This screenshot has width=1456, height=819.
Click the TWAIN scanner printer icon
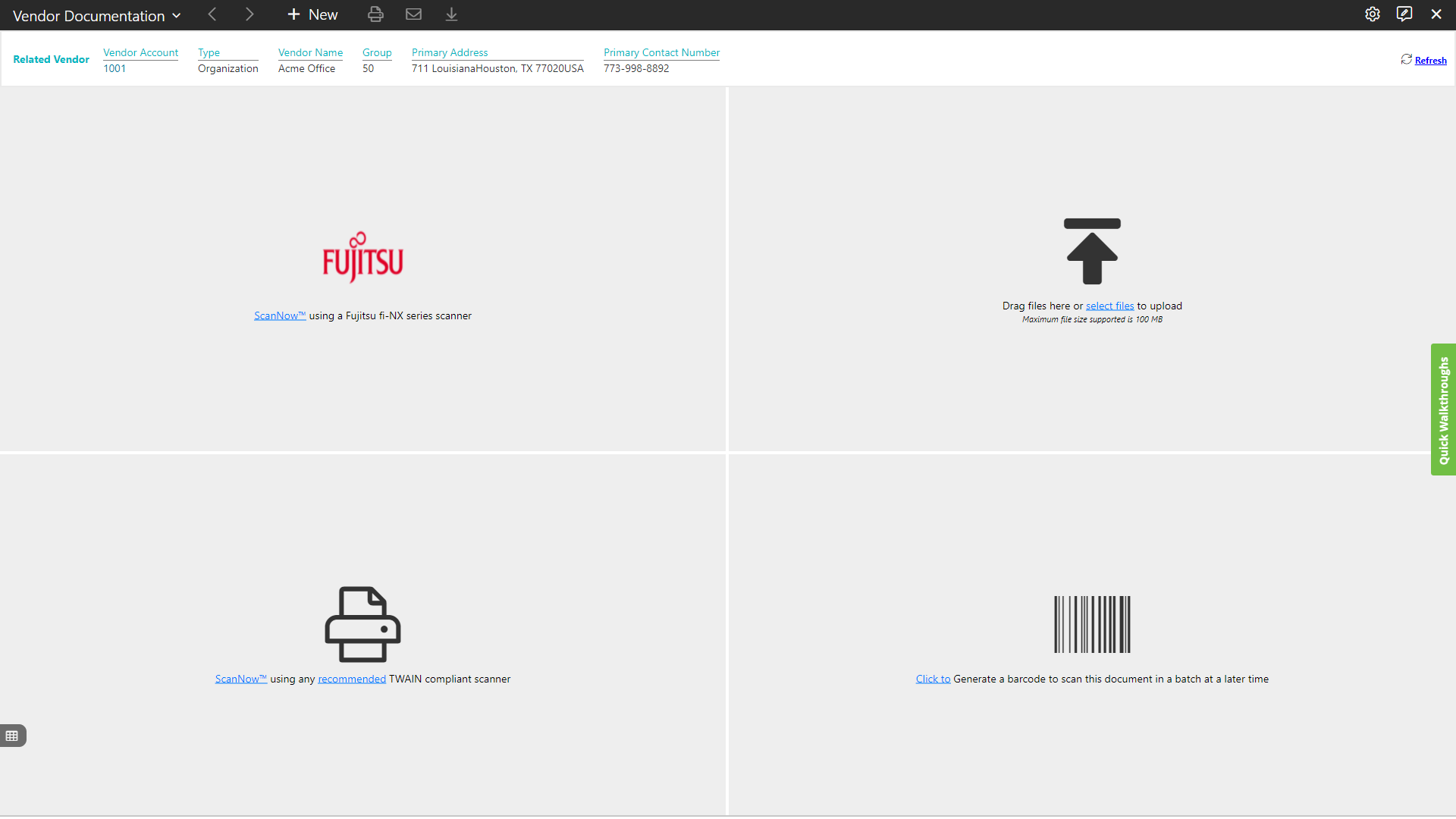[362, 624]
